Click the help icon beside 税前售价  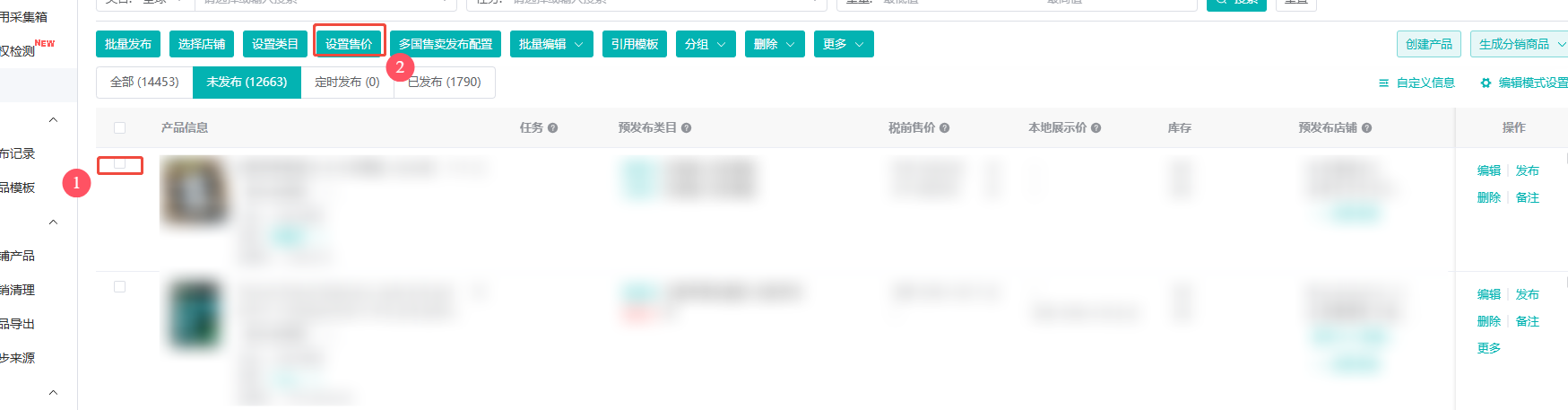[x=945, y=128]
